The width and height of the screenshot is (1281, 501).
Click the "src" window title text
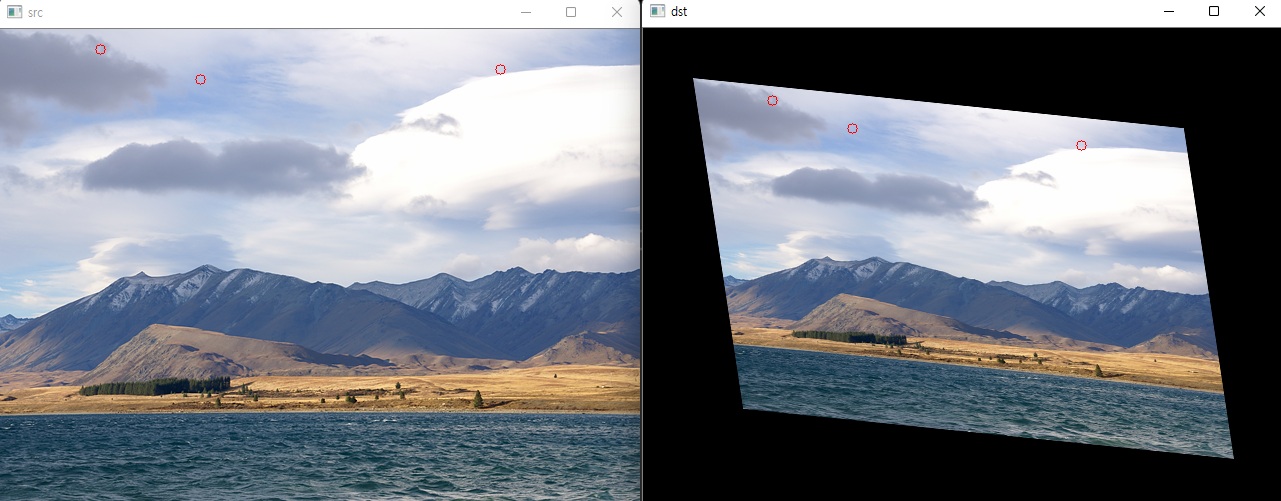(36, 12)
